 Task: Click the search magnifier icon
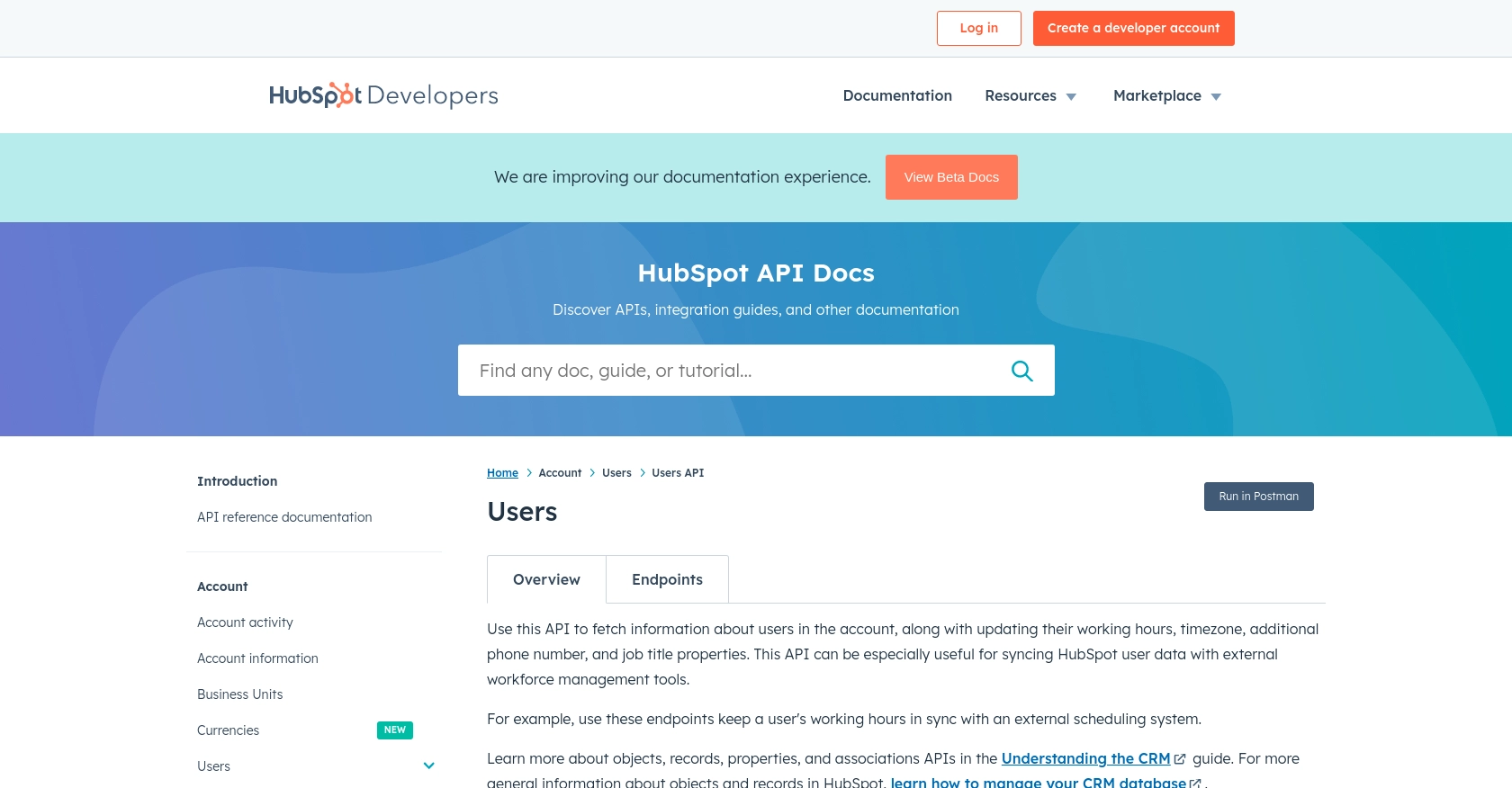point(1021,371)
